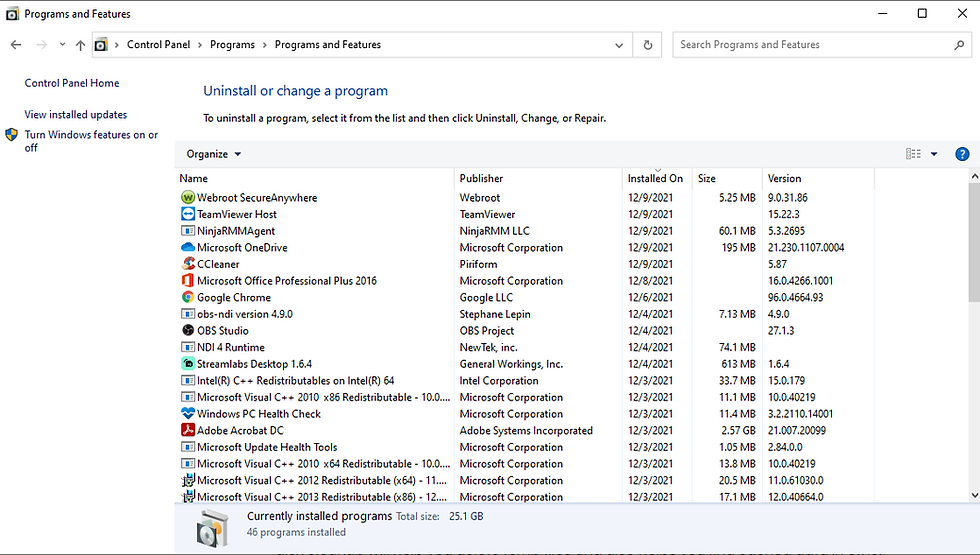980x555 pixels.
Task: Click the scrollbar down arrow
Action: point(974,495)
